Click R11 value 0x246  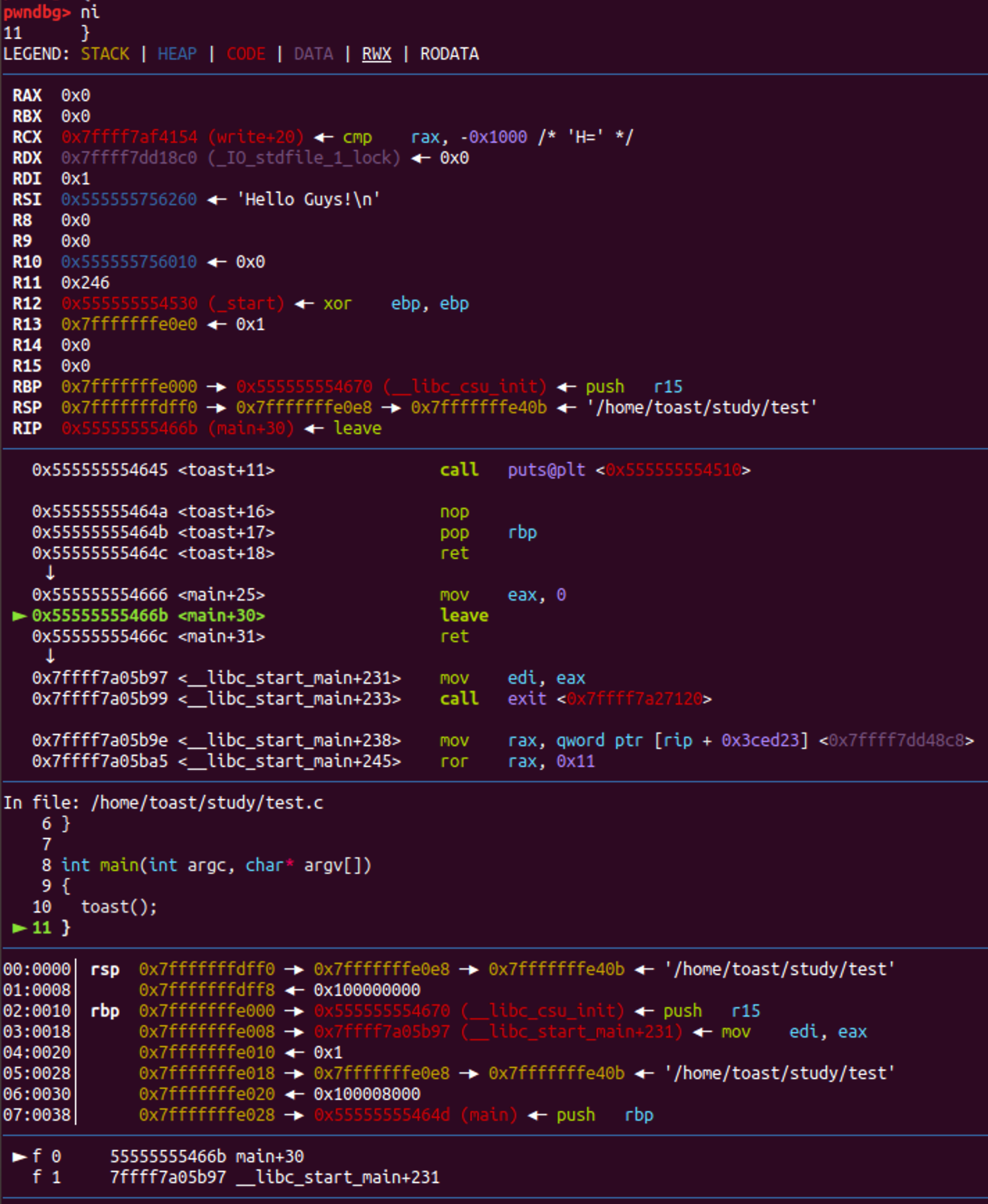(85, 282)
